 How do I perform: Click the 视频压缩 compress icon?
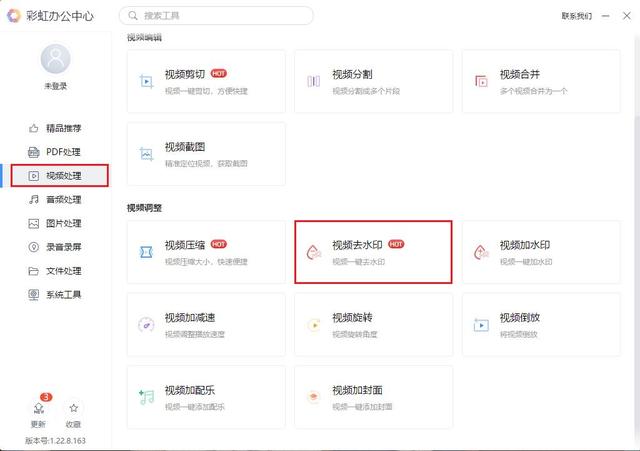coord(146,252)
